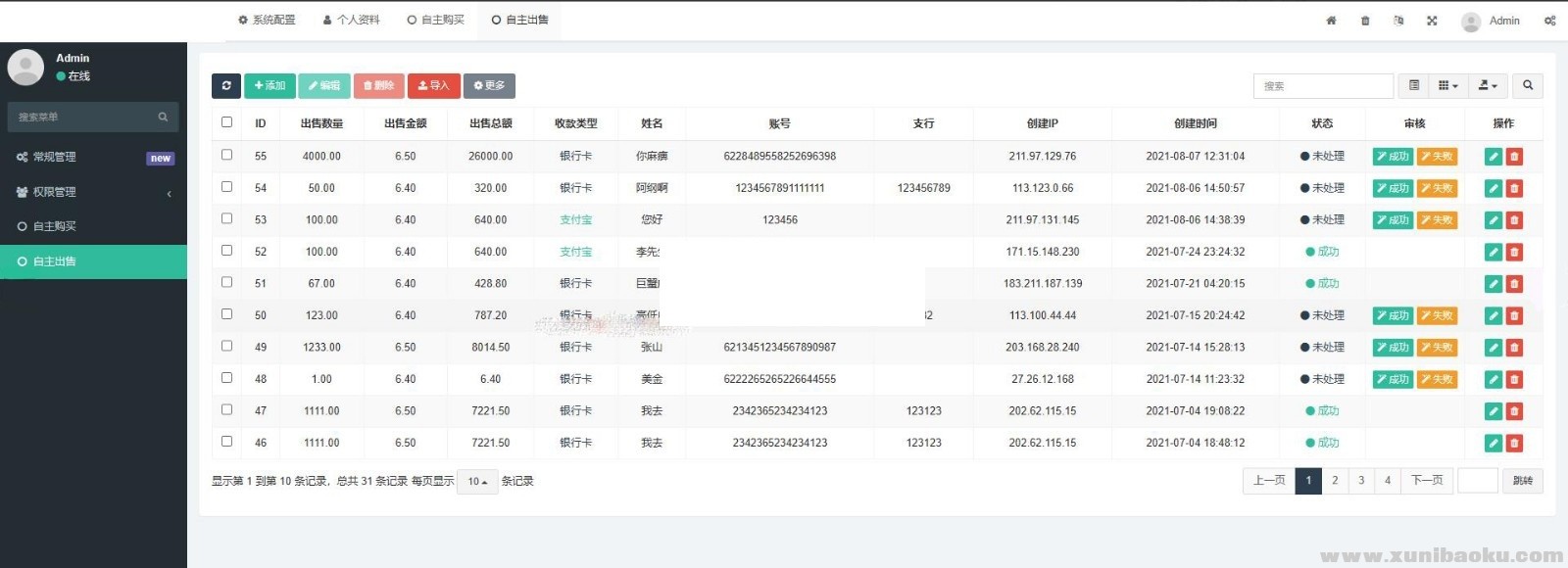Click the green edit pencil for row 55
Image resolution: width=1568 pixels, height=568 pixels.
1494,157
